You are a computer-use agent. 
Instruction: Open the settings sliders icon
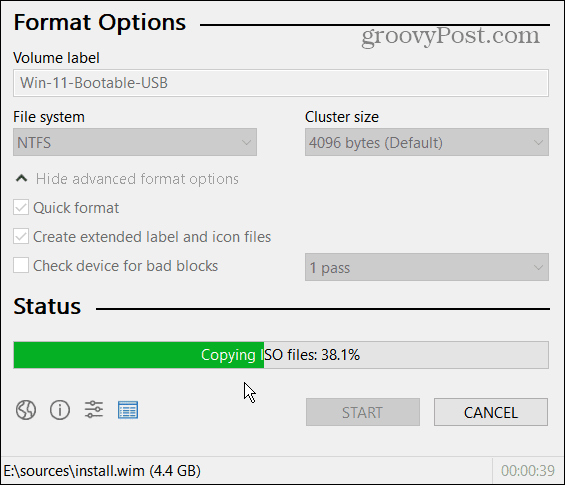(94, 410)
